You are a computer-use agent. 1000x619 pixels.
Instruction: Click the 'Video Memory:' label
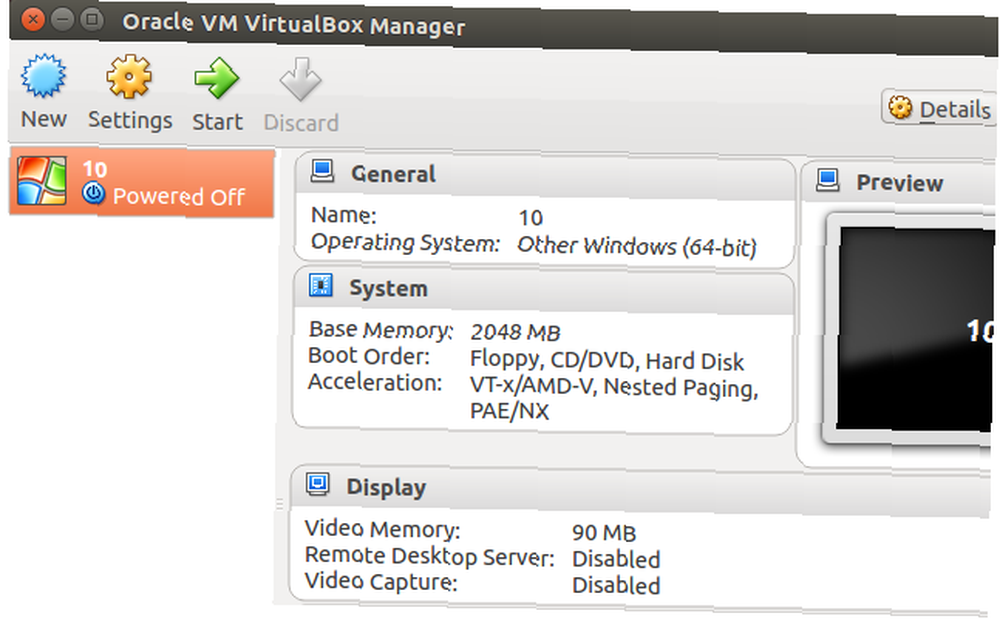(382, 529)
